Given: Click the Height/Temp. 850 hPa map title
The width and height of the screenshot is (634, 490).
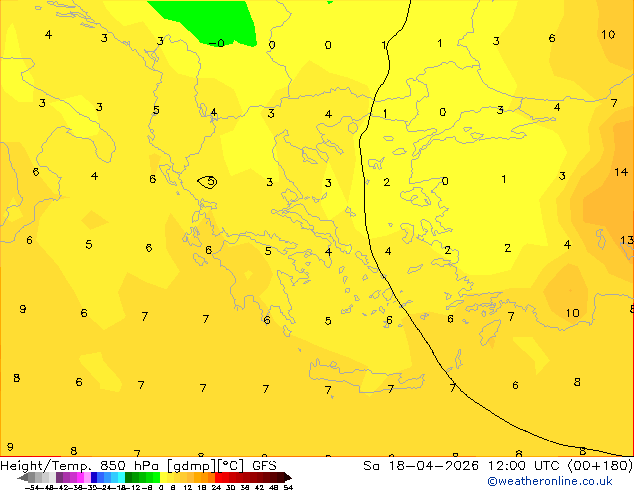Looking at the screenshot, I should 82,465.
